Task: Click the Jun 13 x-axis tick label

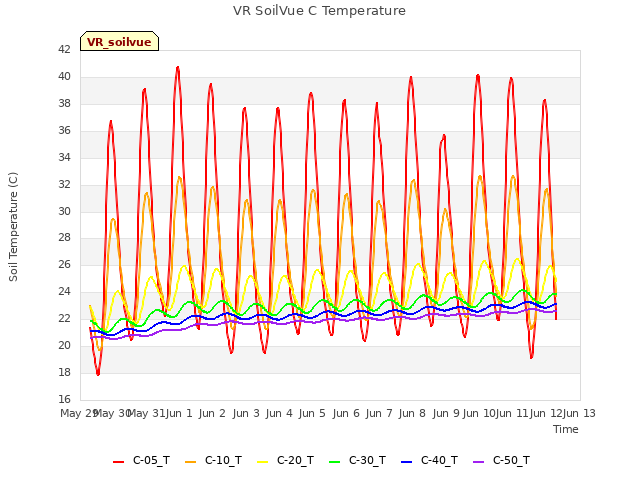Action: [x=579, y=413]
